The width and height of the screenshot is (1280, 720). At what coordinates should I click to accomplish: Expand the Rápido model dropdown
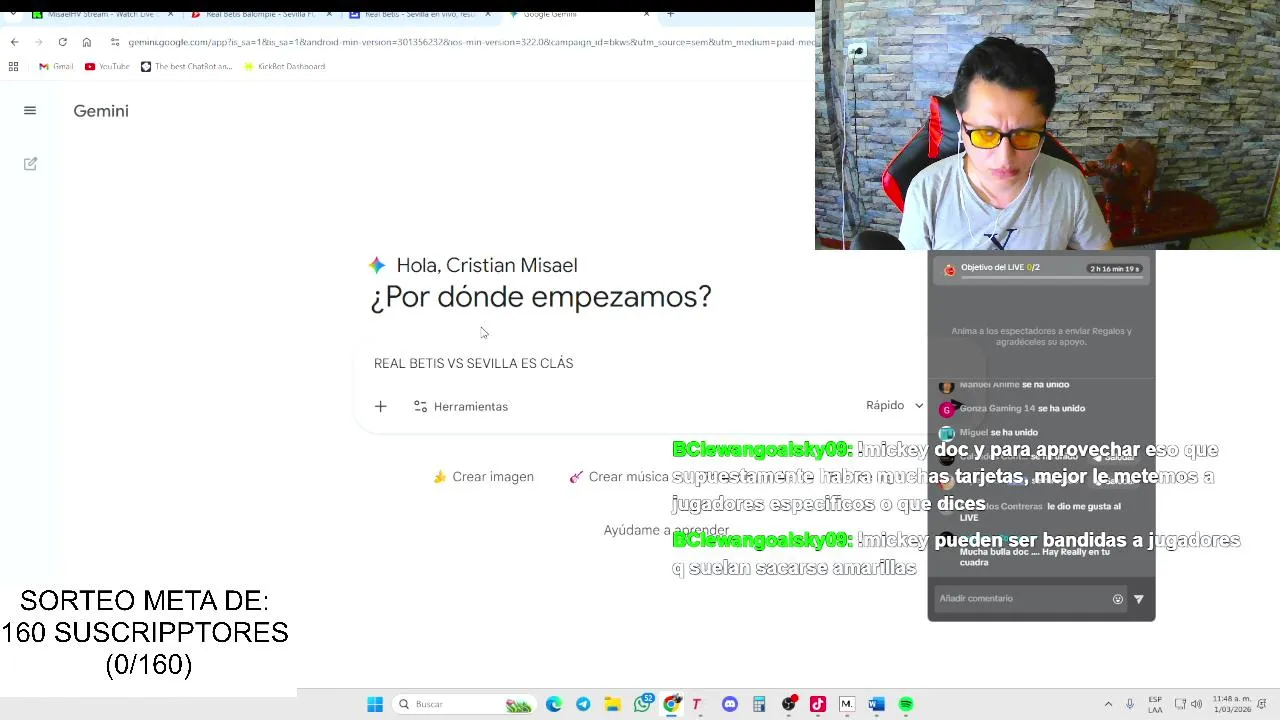coord(894,405)
